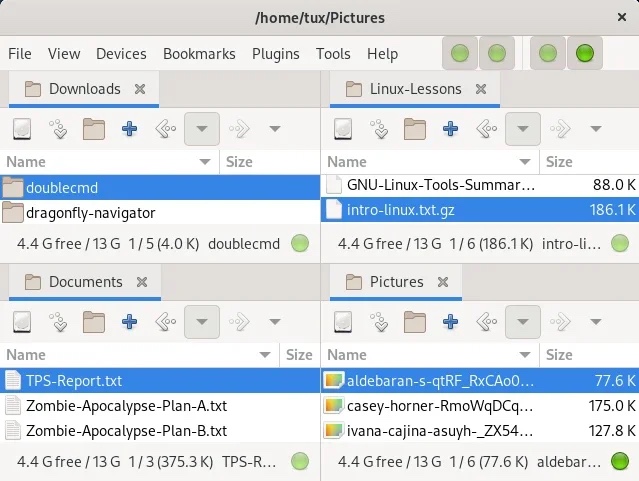
Task: Click the back arrow in the Pictures panel
Action: click(x=487, y=322)
